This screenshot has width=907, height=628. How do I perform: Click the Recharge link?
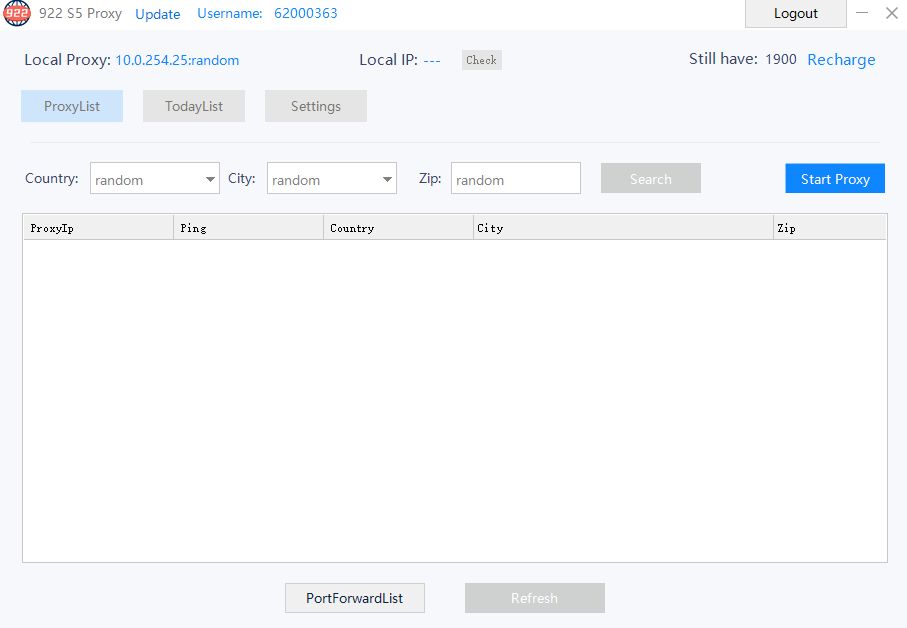[841, 60]
